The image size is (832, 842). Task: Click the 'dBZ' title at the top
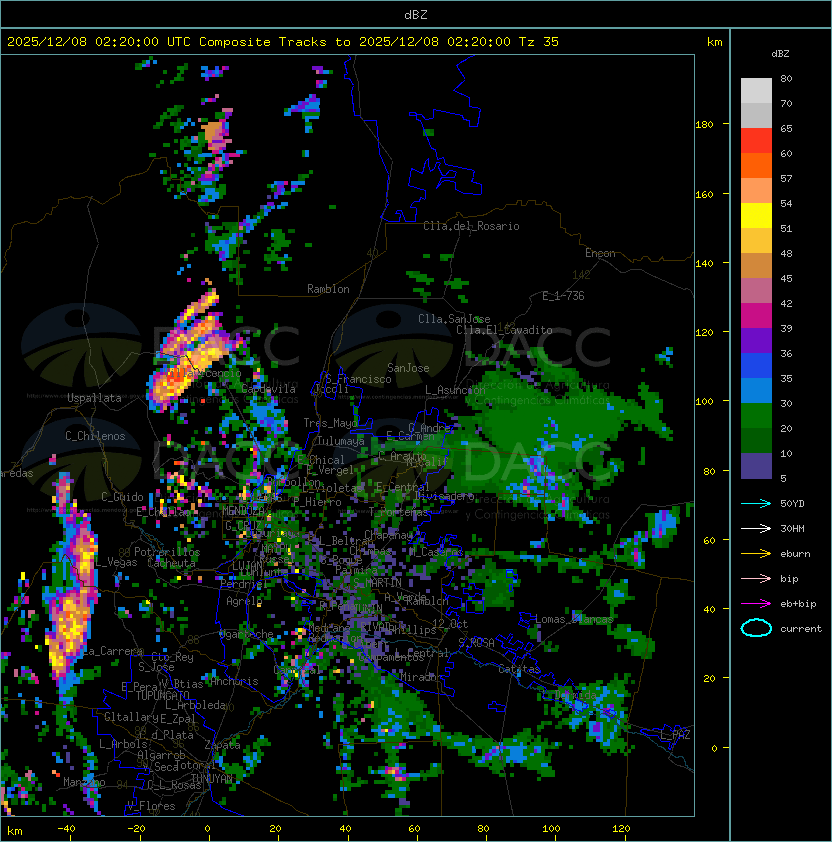(416, 15)
